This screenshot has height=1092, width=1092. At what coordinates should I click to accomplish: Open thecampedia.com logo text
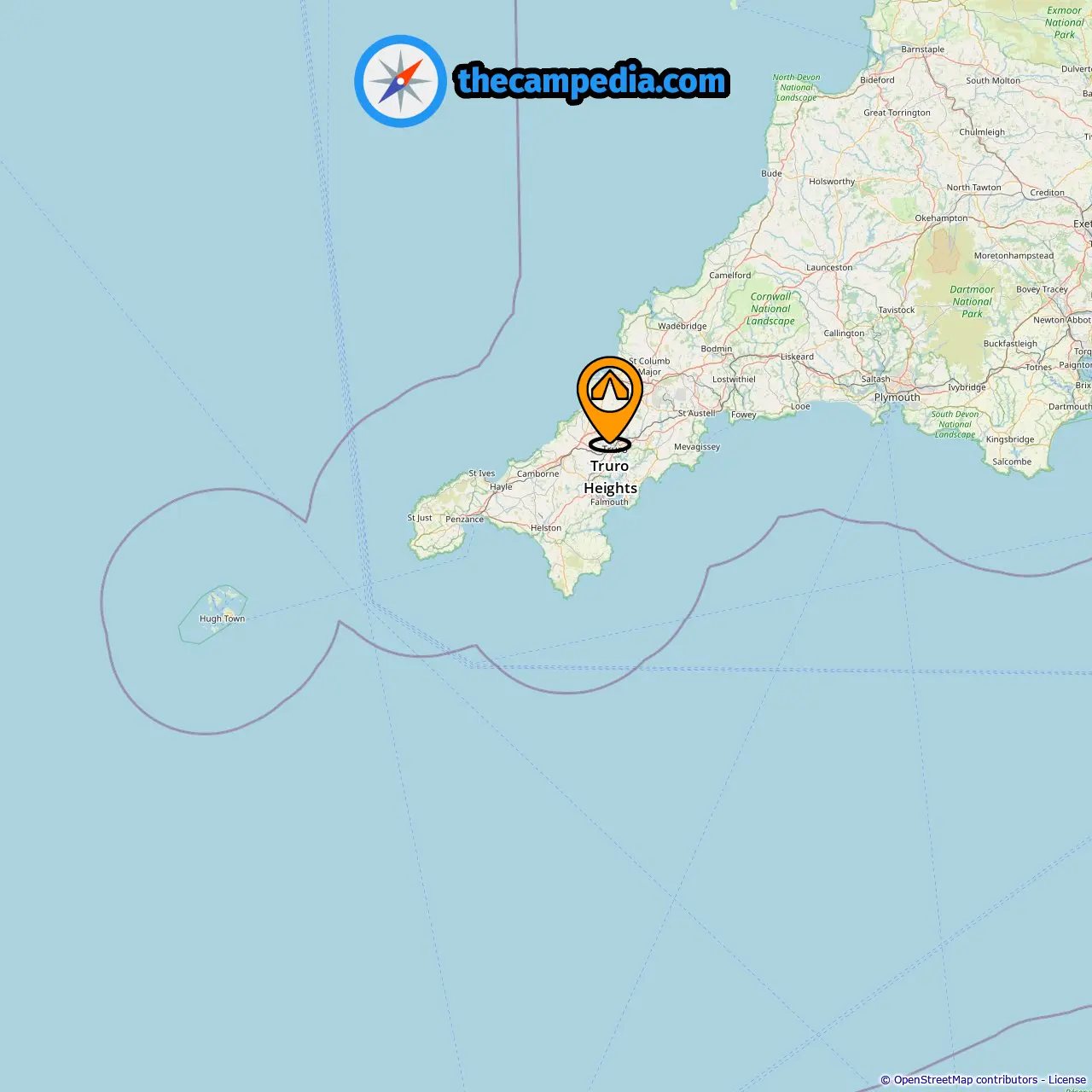592,81
